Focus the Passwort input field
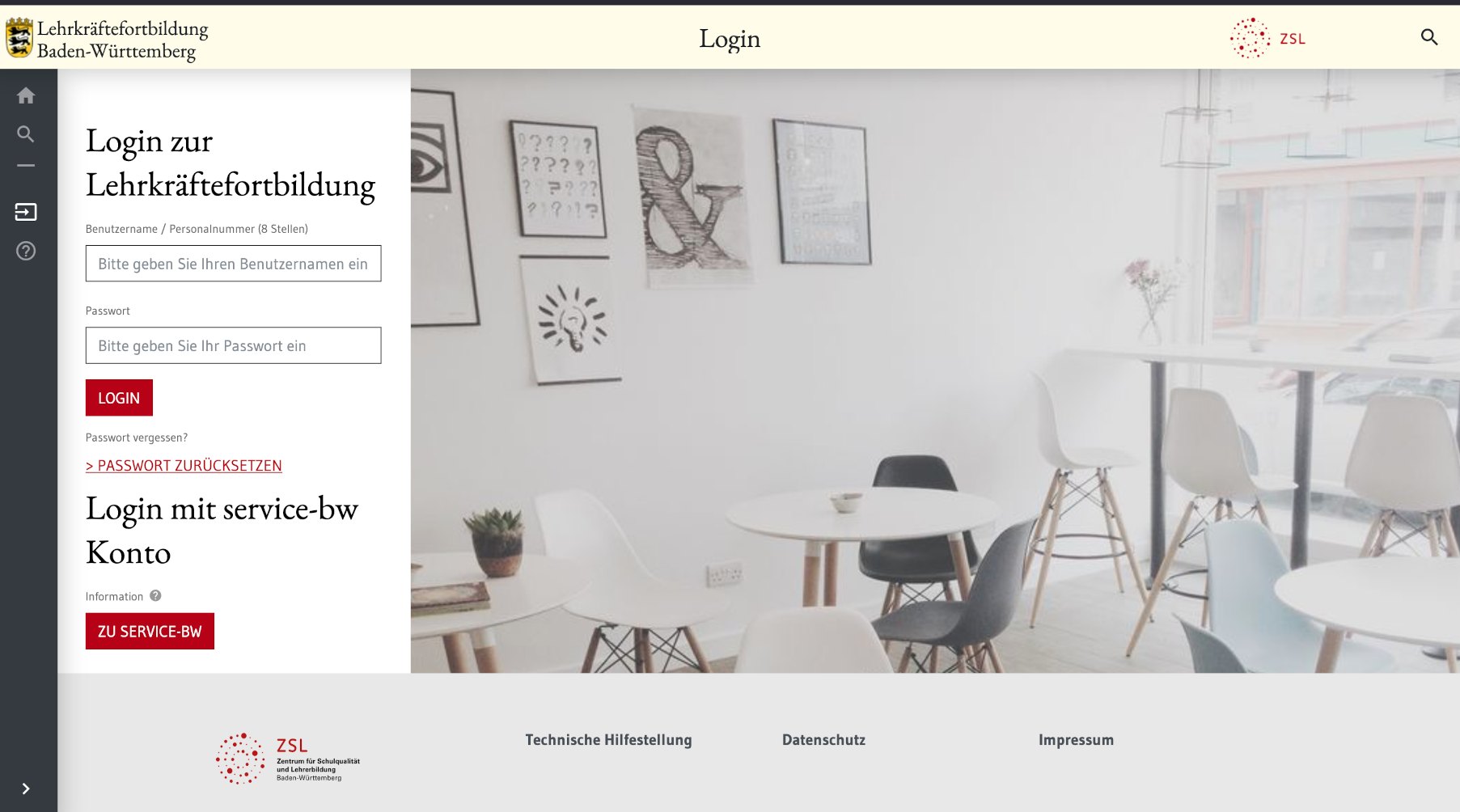 (233, 345)
